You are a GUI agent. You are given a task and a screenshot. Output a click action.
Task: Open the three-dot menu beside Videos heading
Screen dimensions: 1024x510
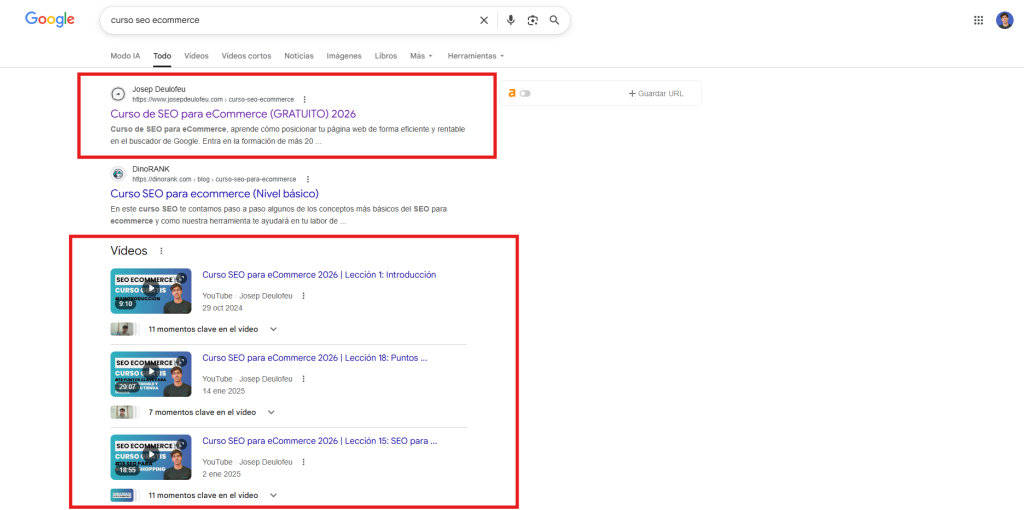pyautogui.click(x=161, y=251)
